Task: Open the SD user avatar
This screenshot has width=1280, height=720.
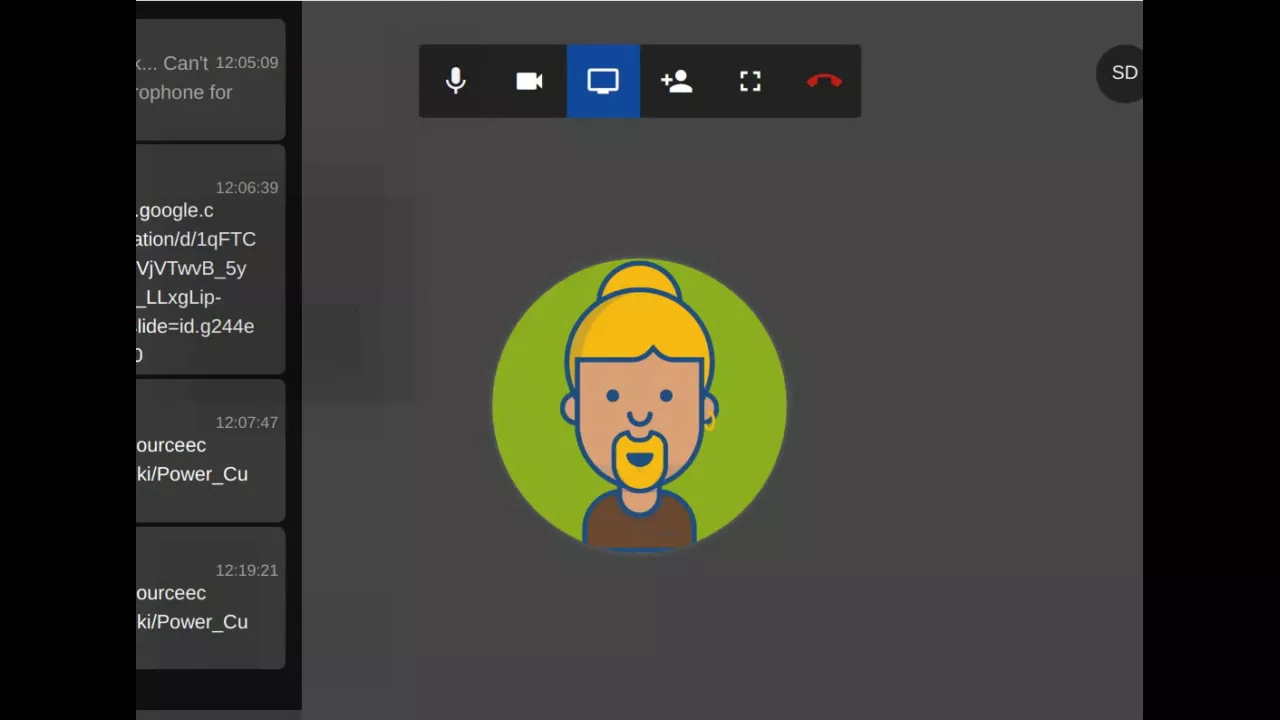Action: [x=1120, y=73]
